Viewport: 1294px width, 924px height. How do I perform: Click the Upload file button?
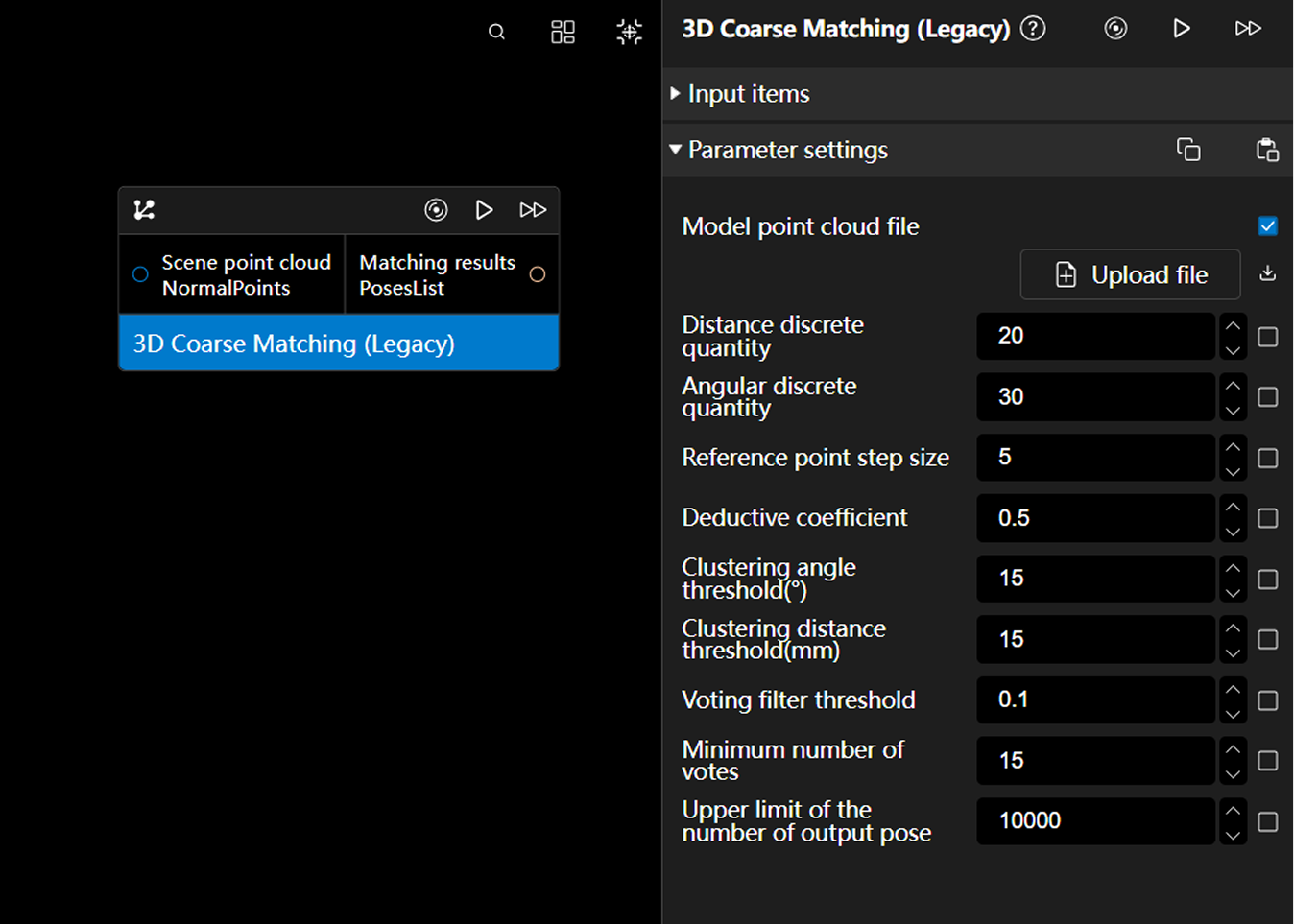click(1130, 274)
